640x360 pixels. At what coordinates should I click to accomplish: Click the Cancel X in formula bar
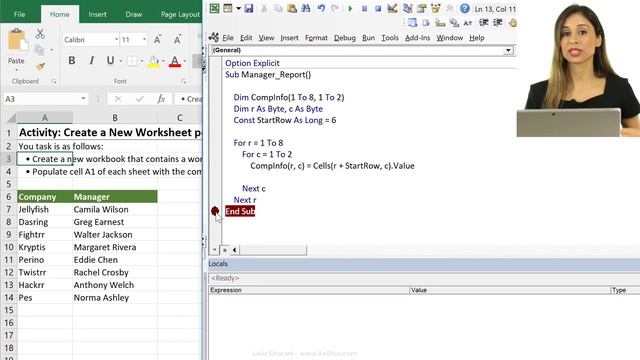coord(118,99)
